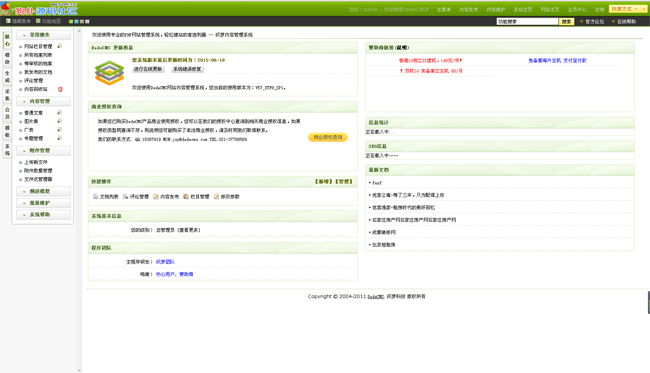Viewport: 650px width, 373px height.
Task: Click the 功能搜索 search input field
Action: pyautogui.click(x=527, y=22)
